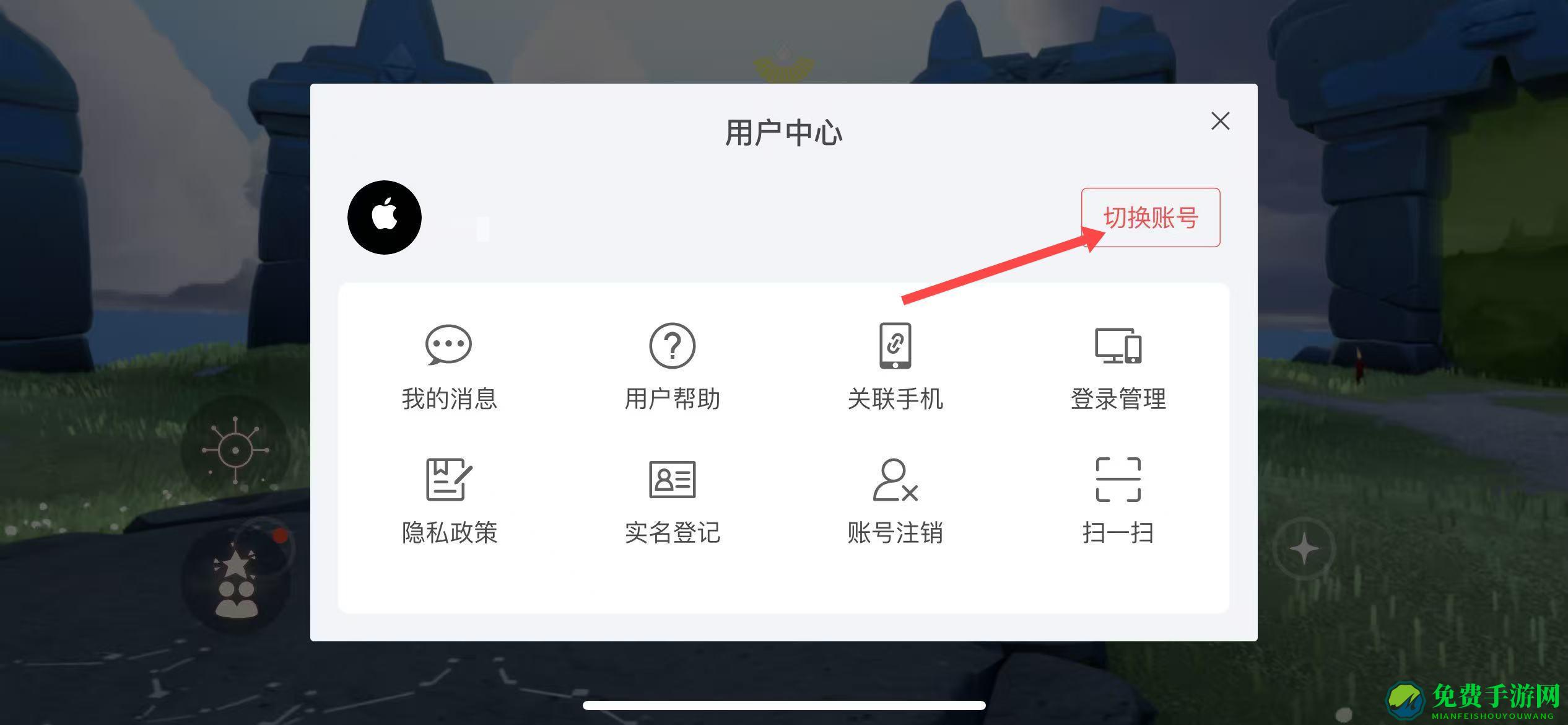This screenshot has width=1568, height=725.
Task: Close the 用户中心 dialog
Action: pyautogui.click(x=1220, y=121)
